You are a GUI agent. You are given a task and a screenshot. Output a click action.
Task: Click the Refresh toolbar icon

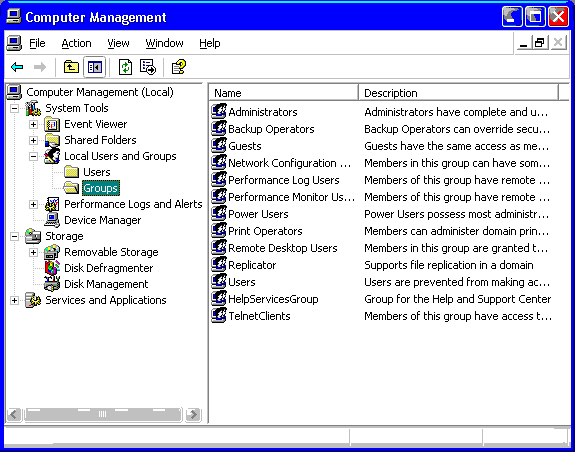(125, 67)
